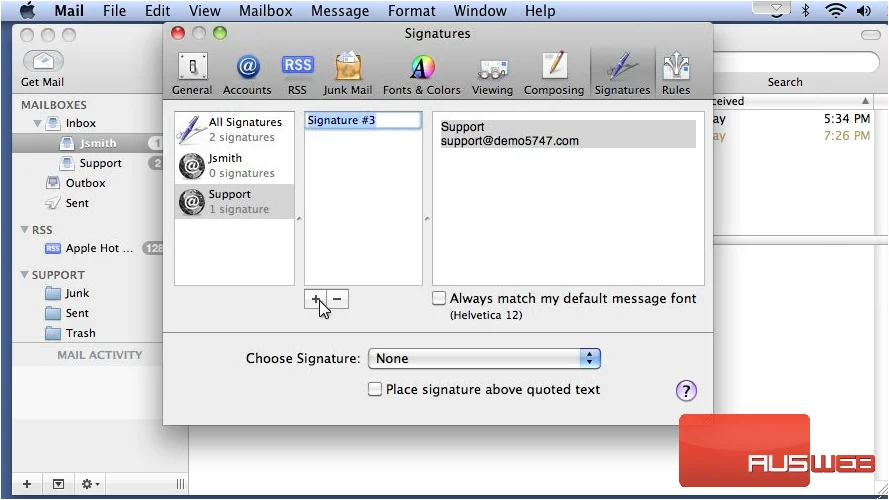Click the MAIL ACTIVITY header
This screenshot has height=500, width=889.
click(100, 355)
